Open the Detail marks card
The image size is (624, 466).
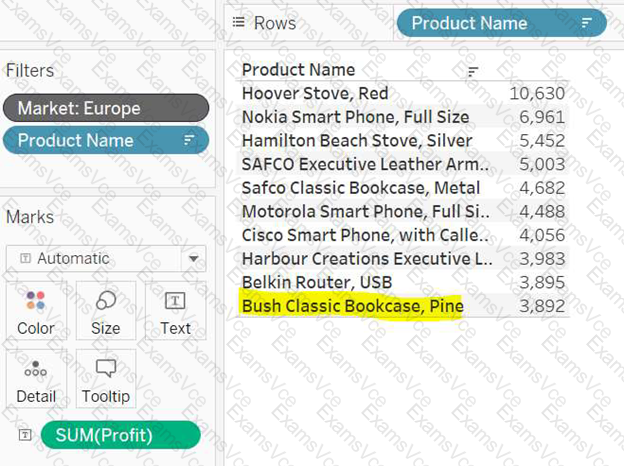click(x=36, y=379)
